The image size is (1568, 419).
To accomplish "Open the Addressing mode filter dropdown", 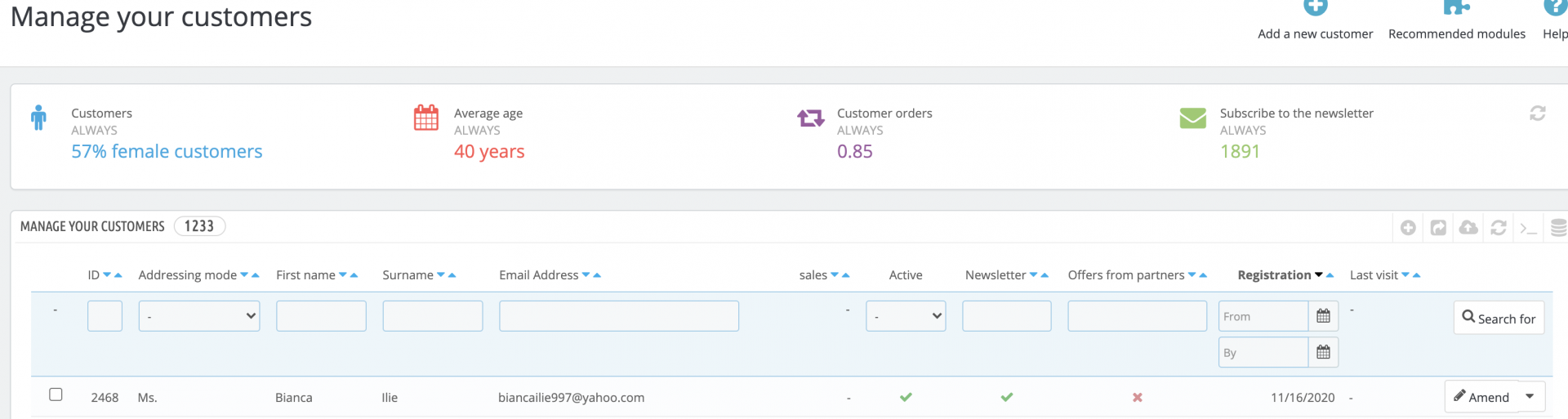I will (199, 316).
